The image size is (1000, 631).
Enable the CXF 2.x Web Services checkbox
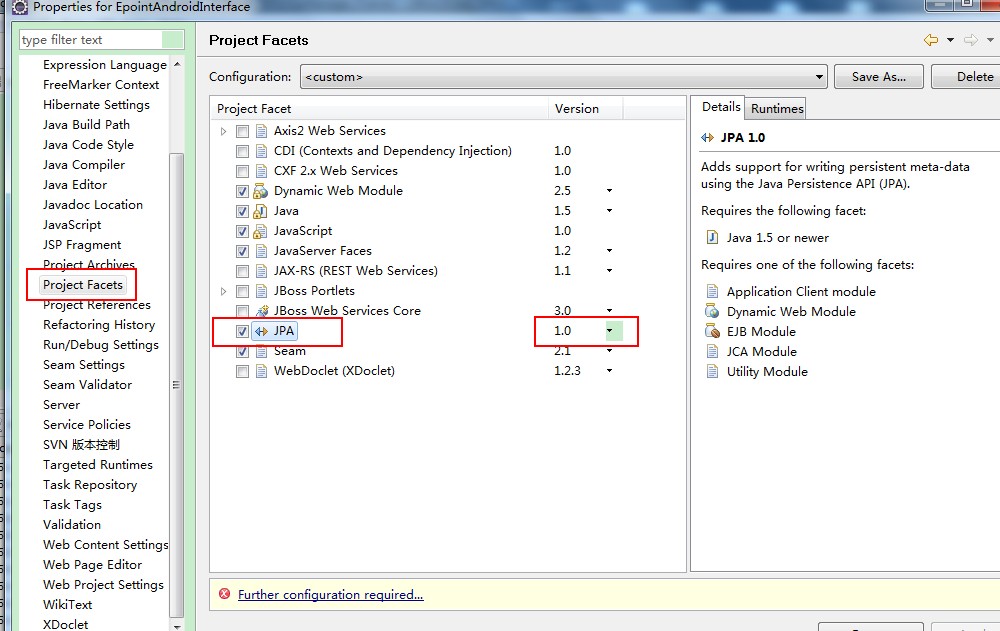(242, 172)
